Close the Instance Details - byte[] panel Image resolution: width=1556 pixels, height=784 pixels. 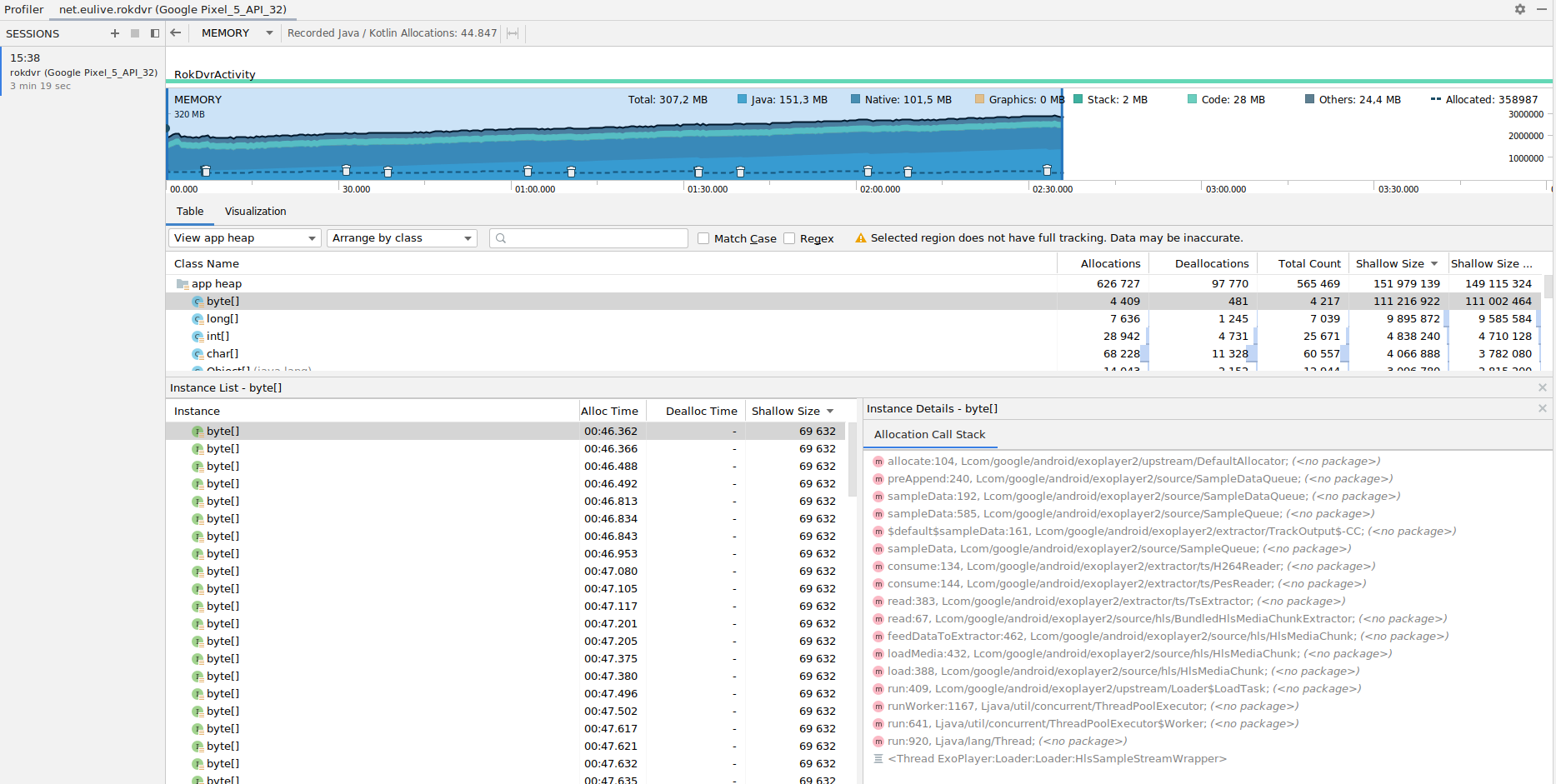point(1543,408)
